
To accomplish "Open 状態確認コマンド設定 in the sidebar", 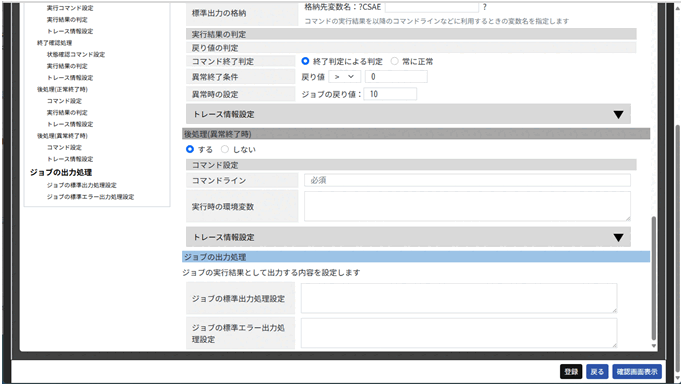I will point(76,54).
